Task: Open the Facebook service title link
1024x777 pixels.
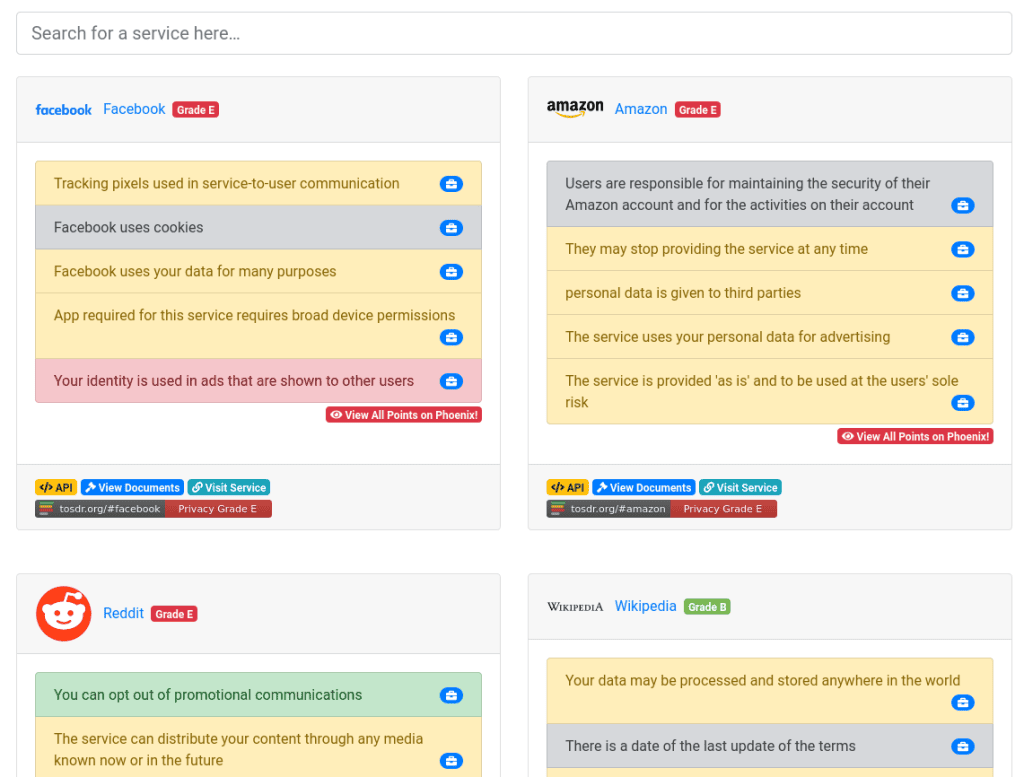Action: (x=134, y=109)
